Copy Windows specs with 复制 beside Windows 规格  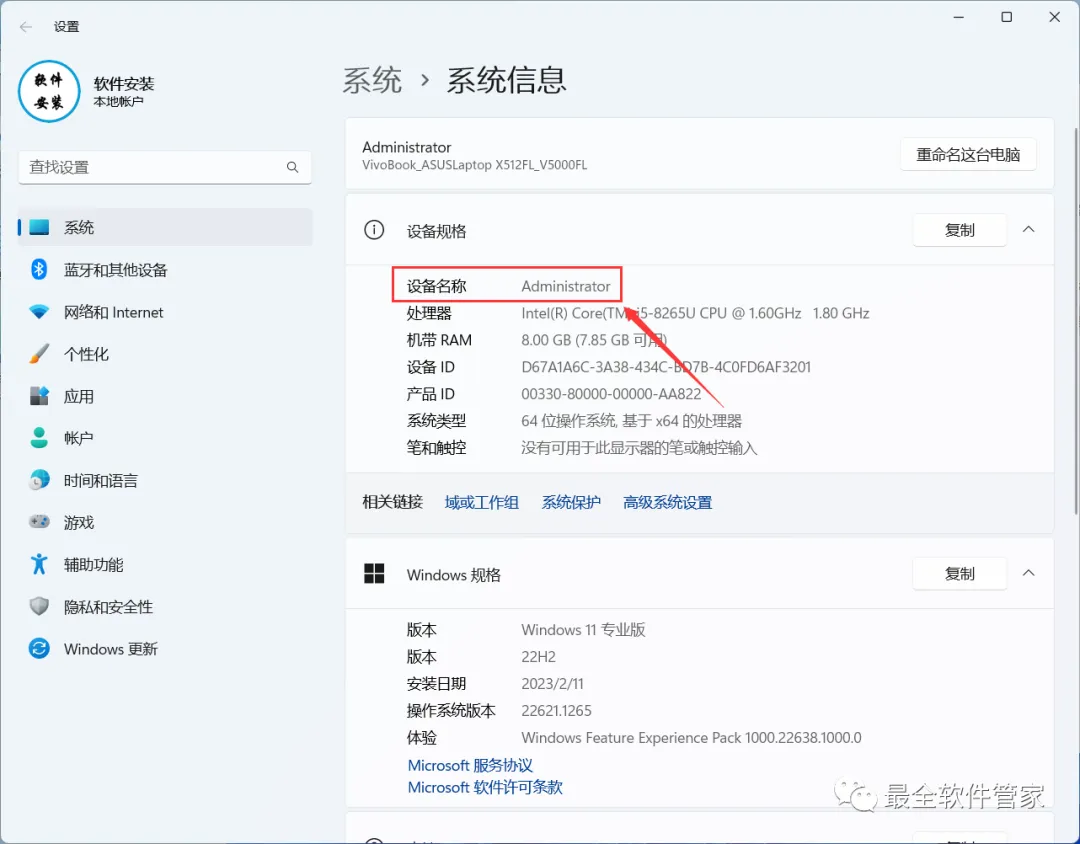coord(959,574)
